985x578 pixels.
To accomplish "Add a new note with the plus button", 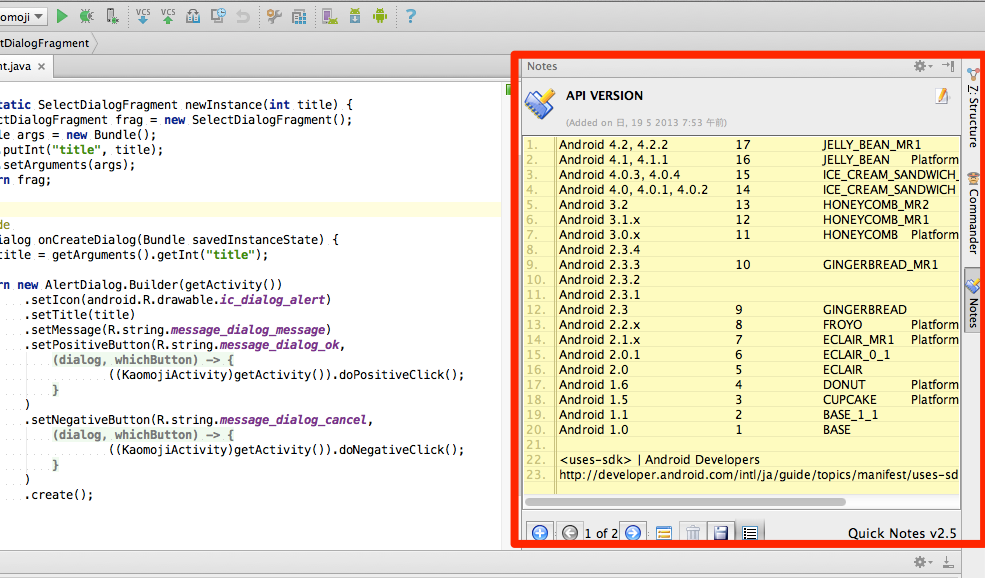I will [538, 533].
